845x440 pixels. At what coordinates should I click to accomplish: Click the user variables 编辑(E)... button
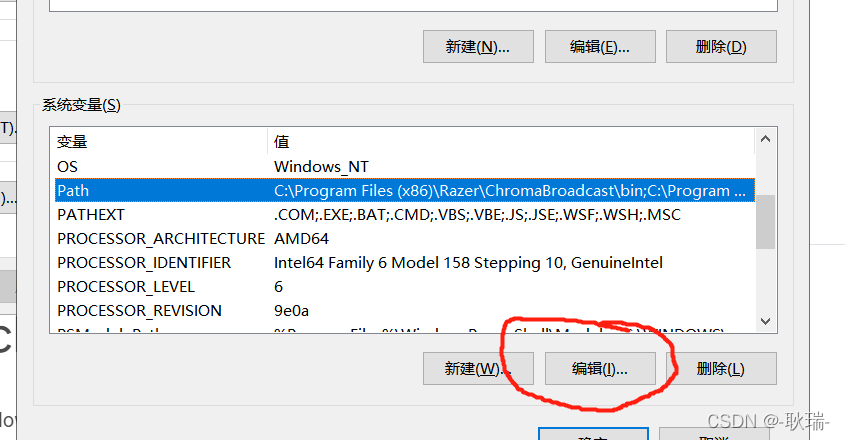[x=600, y=46]
